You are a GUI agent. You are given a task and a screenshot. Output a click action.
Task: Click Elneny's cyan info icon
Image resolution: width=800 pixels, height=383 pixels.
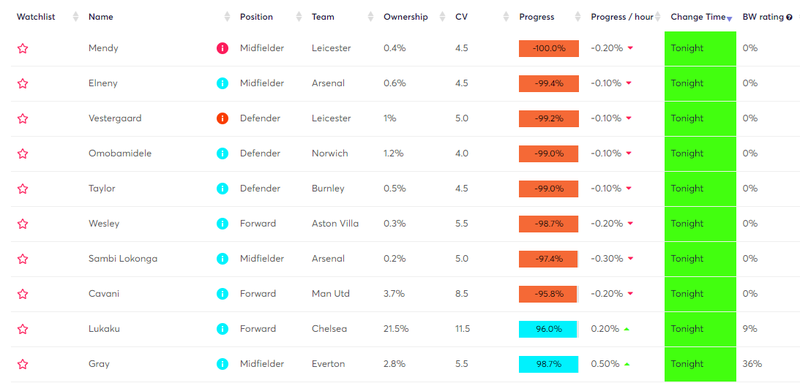pos(222,83)
